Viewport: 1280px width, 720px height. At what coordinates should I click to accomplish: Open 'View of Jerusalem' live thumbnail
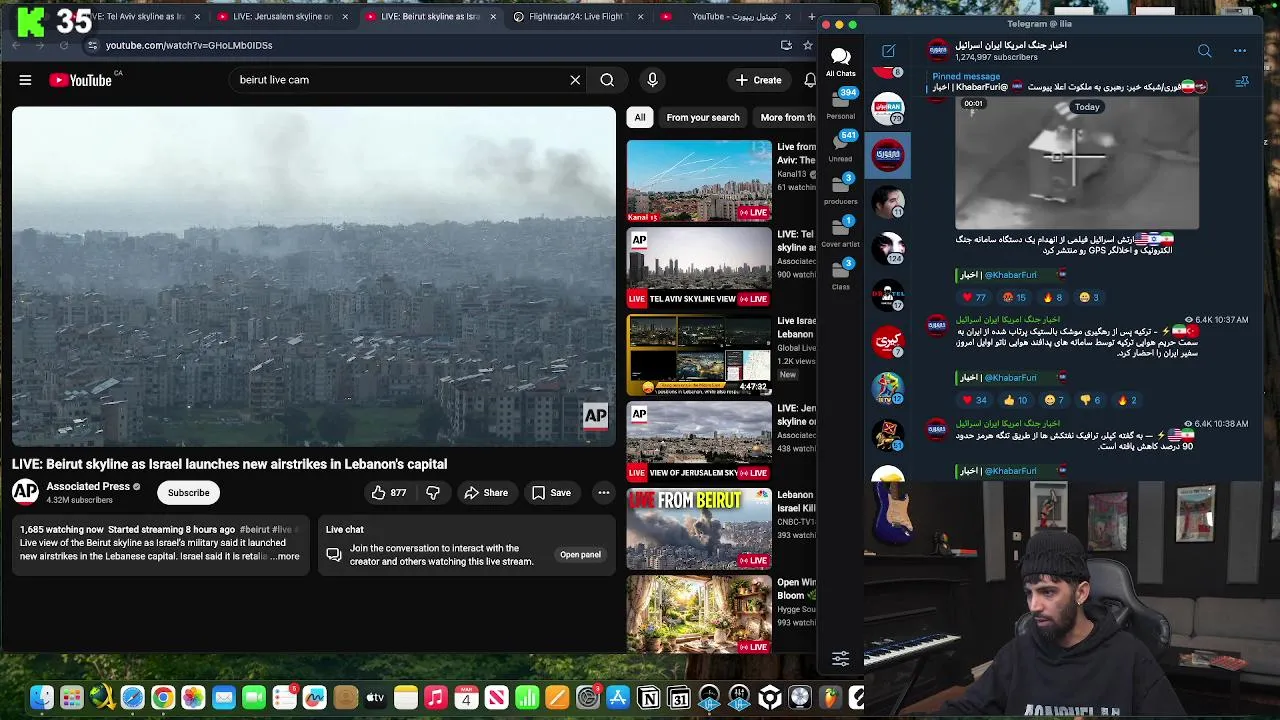click(699, 442)
